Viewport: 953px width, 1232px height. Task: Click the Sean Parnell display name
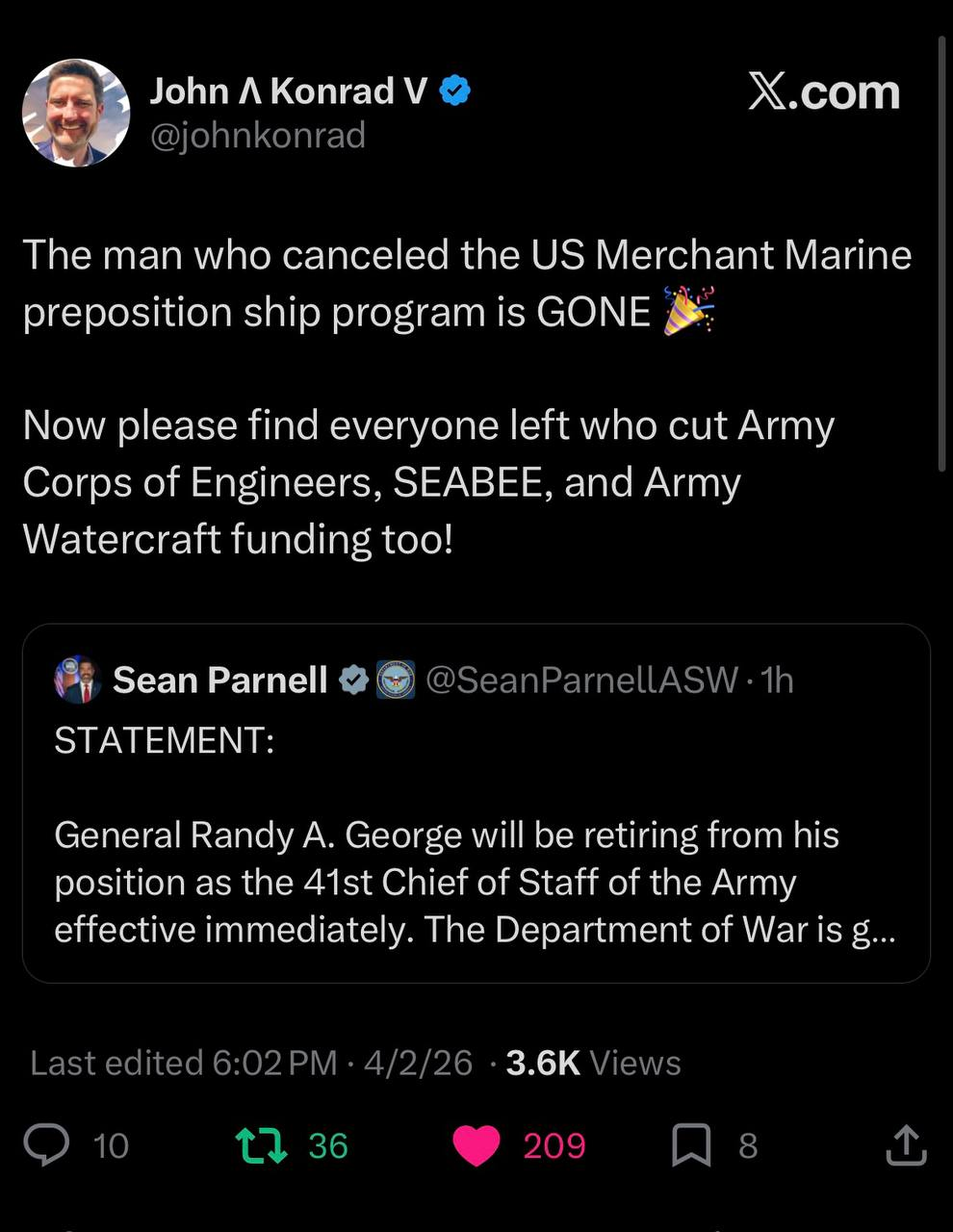tap(220, 680)
